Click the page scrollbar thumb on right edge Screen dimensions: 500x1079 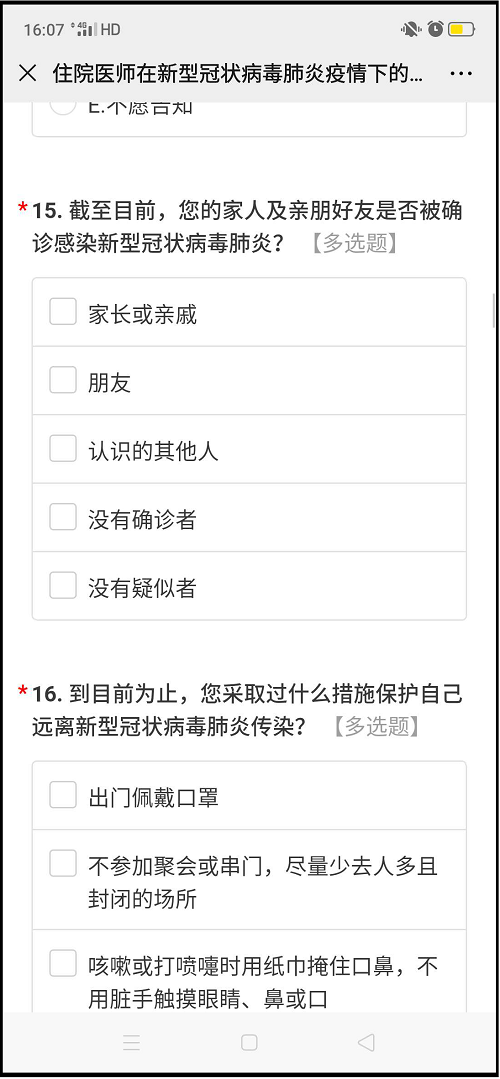(x=494, y=310)
